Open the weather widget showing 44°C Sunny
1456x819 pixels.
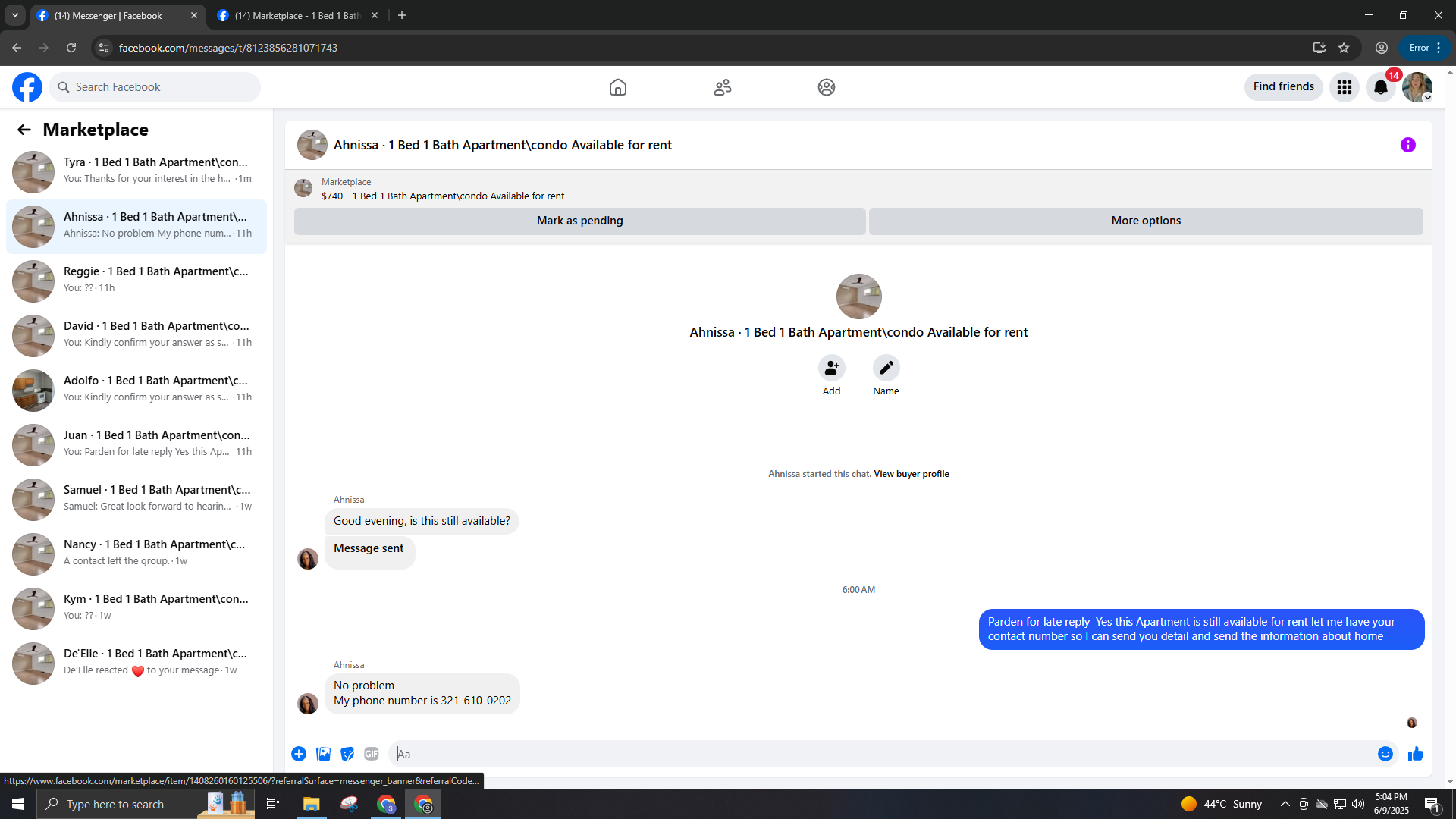pyautogui.click(x=1222, y=804)
